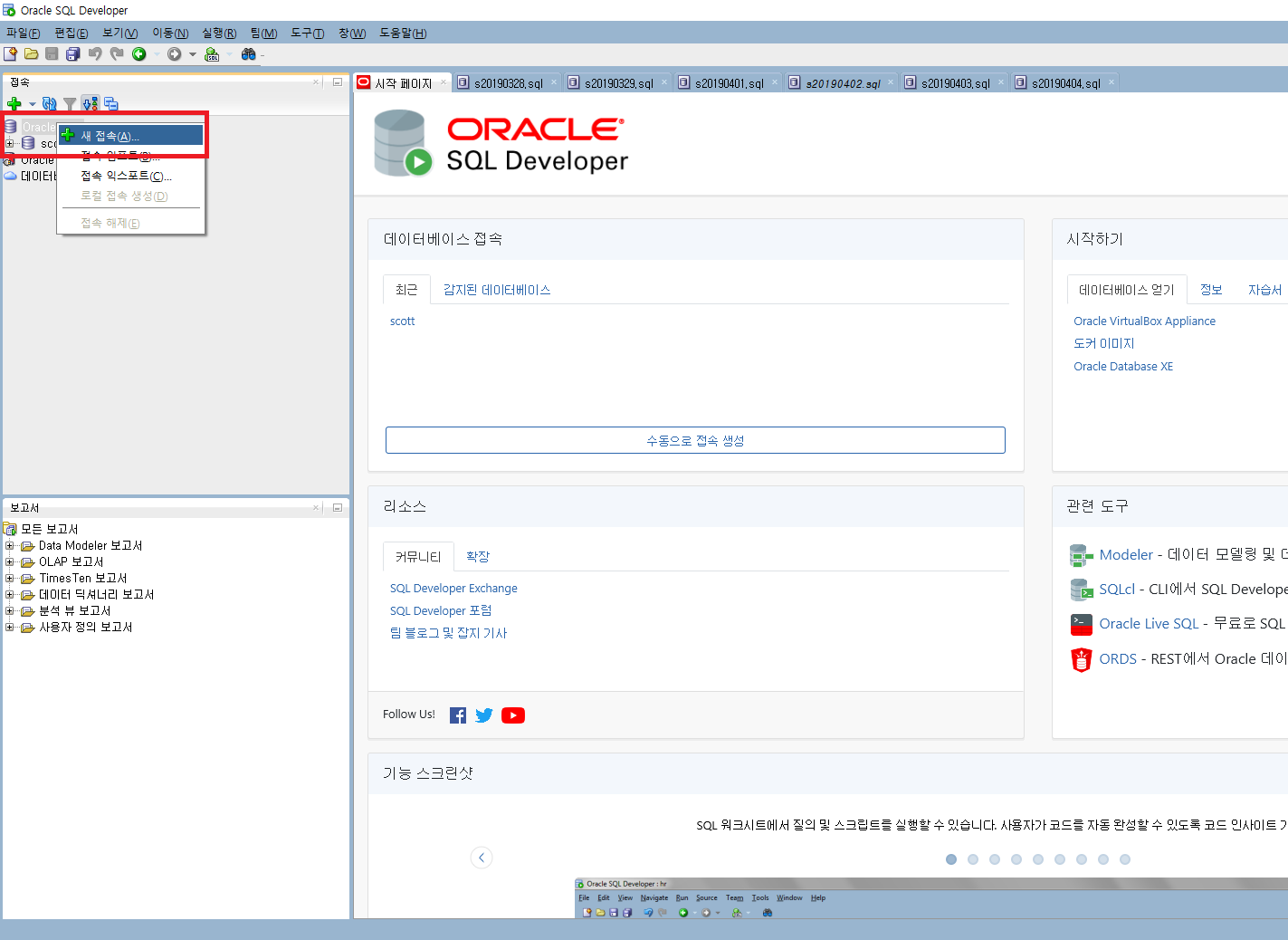Open the Modeler related tool link
Screen dimensions: 1288x940
tap(1126, 554)
